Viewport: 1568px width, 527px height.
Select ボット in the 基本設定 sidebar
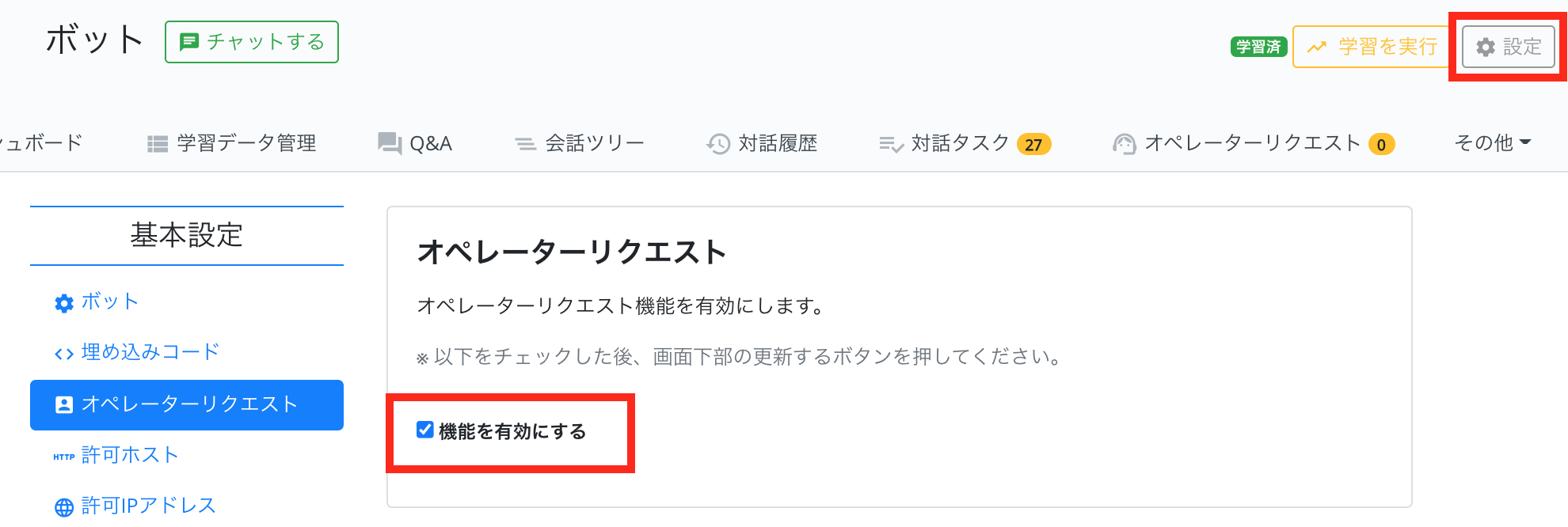point(109,301)
